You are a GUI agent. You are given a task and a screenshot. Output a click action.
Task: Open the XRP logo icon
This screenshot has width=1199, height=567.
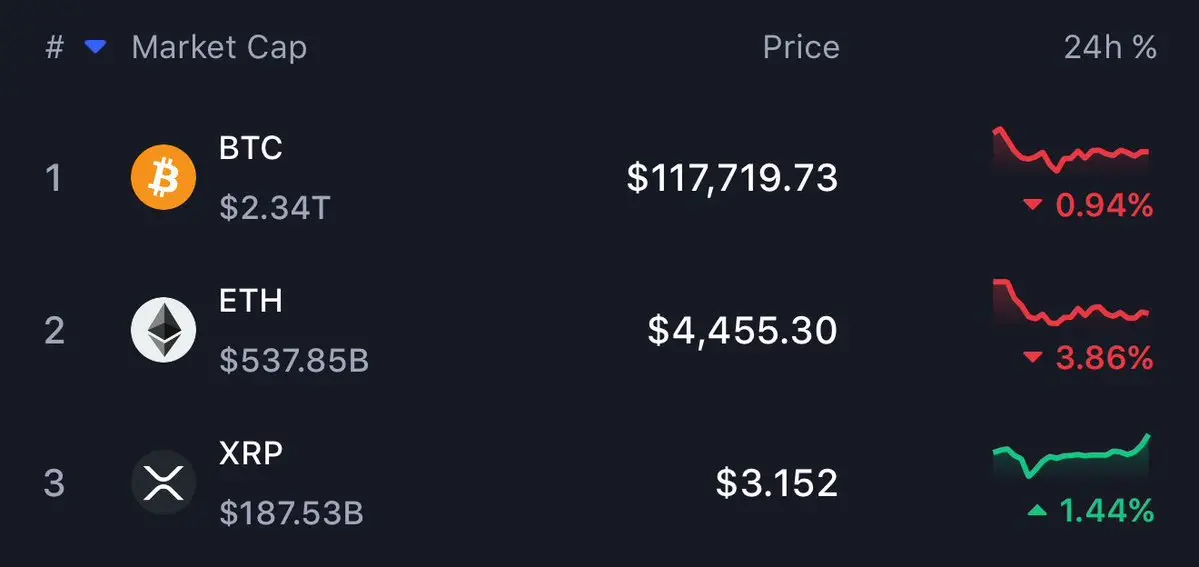pyautogui.click(x=164, y=483)
